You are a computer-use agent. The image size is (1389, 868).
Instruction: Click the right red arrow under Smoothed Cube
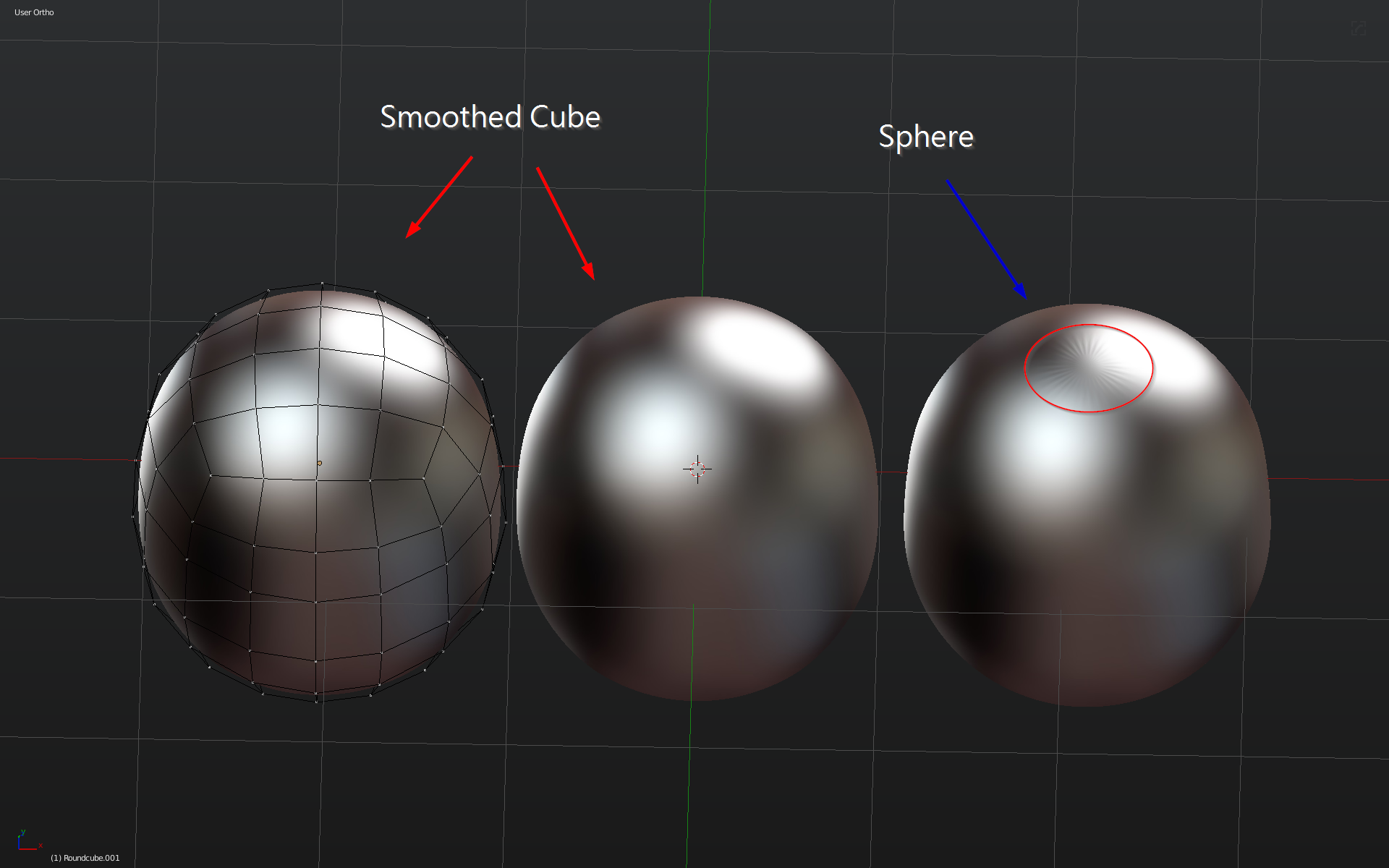[565, 223]
